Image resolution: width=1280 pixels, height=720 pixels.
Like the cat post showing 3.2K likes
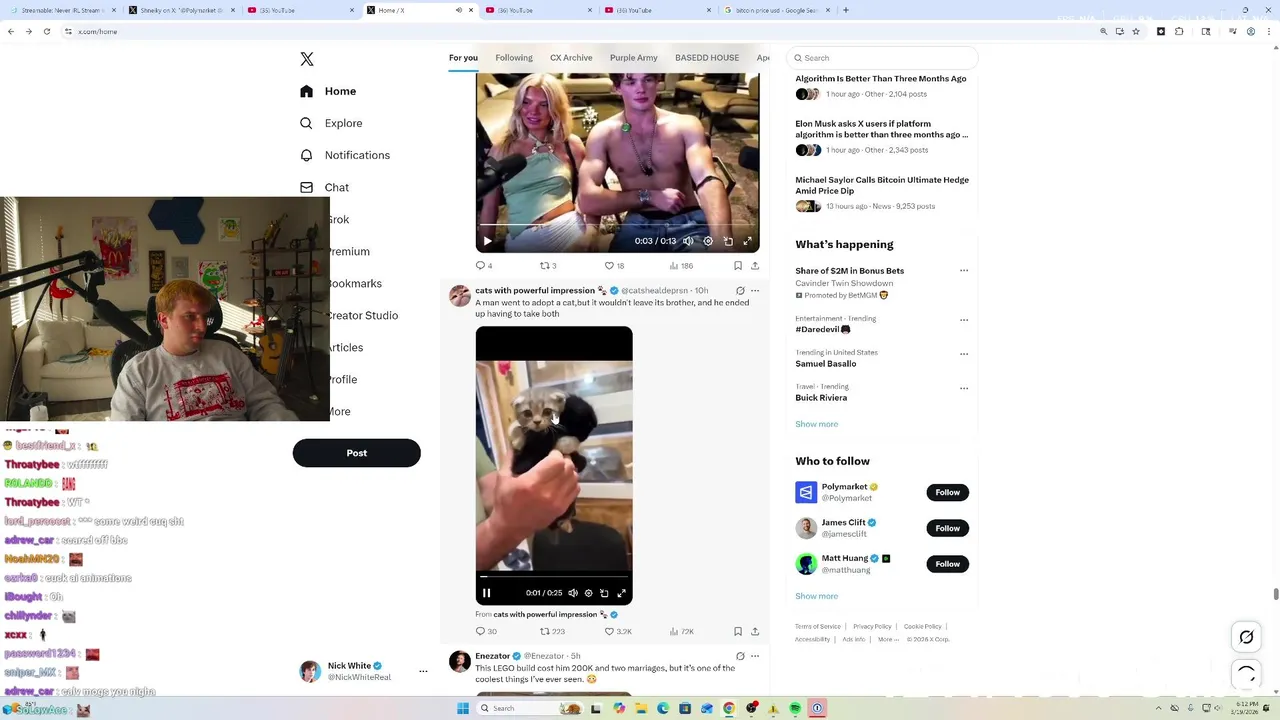pyautogui.click(x=618, y=631)
